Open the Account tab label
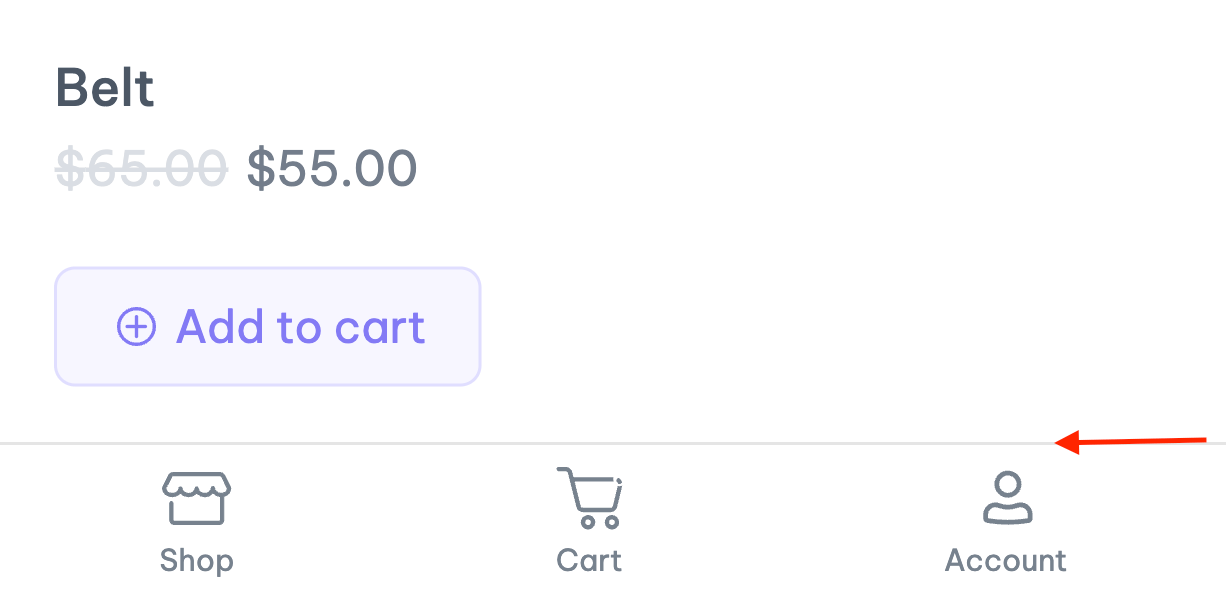Viewport: 1226px width, 596px height. tap(1006, 560)
